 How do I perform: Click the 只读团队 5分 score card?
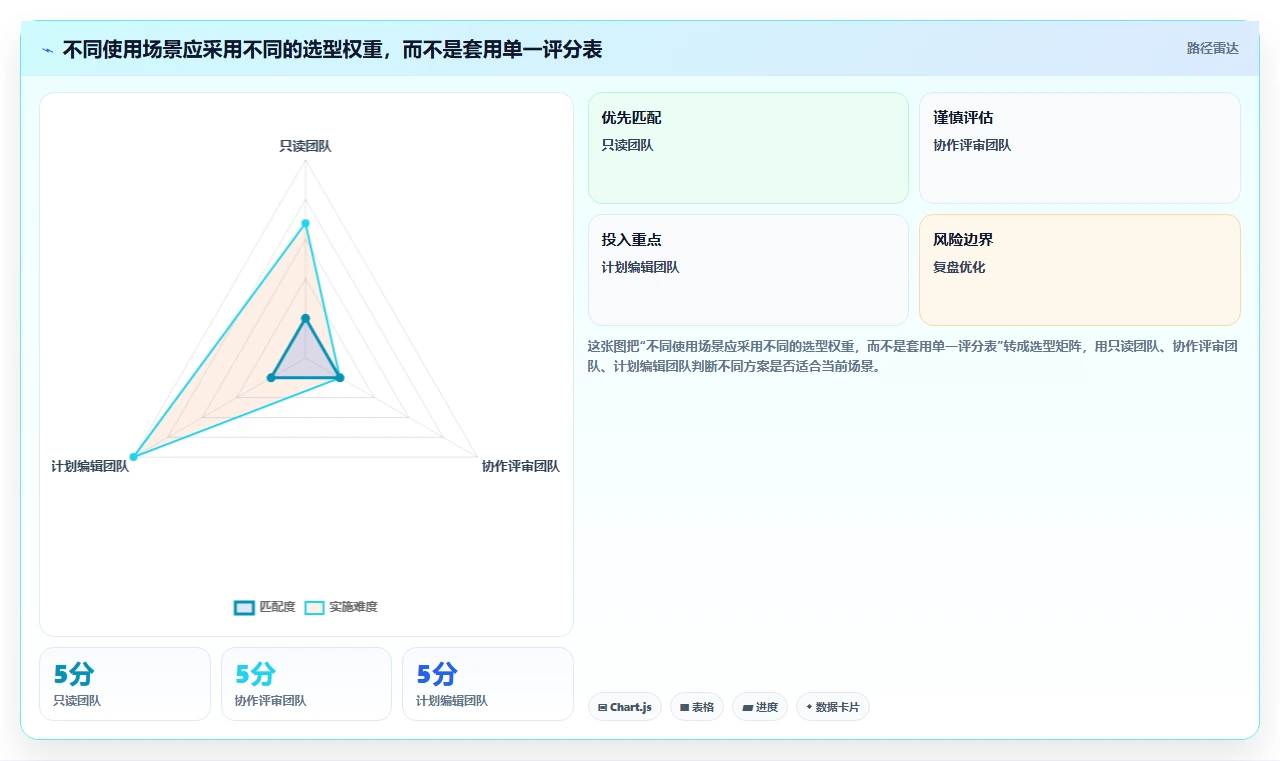coord(125,684)
